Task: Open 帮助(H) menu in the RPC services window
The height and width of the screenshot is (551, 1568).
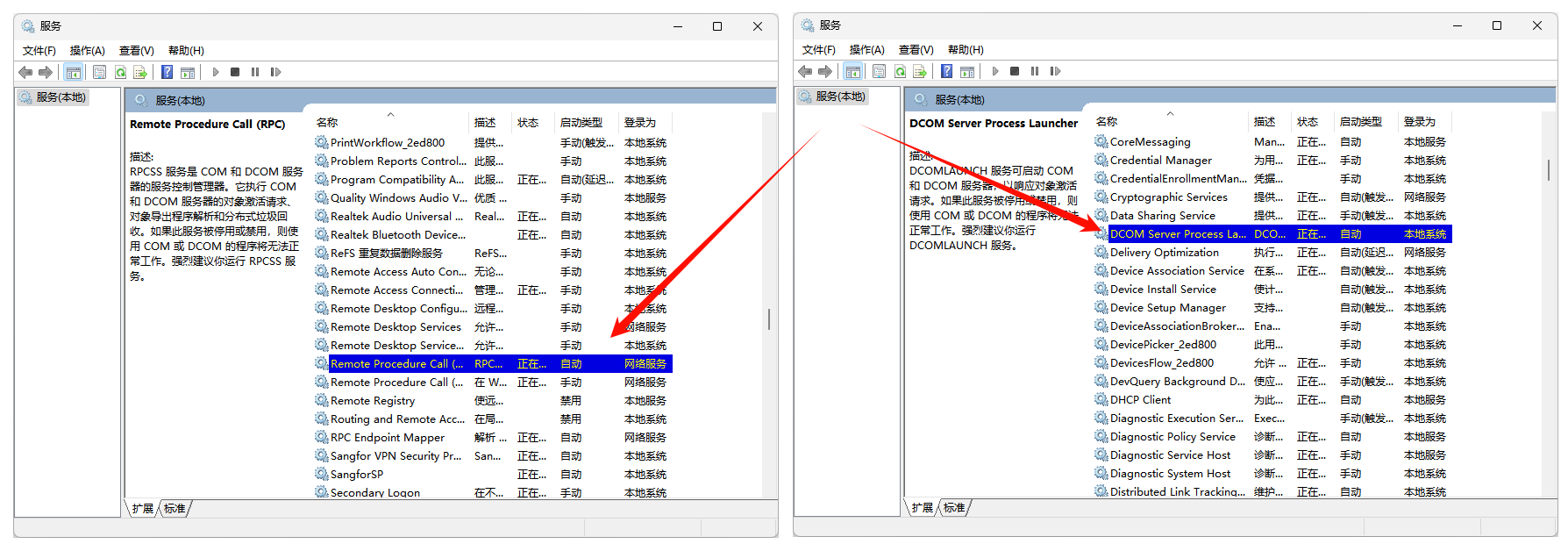Action: coord(186,51)
